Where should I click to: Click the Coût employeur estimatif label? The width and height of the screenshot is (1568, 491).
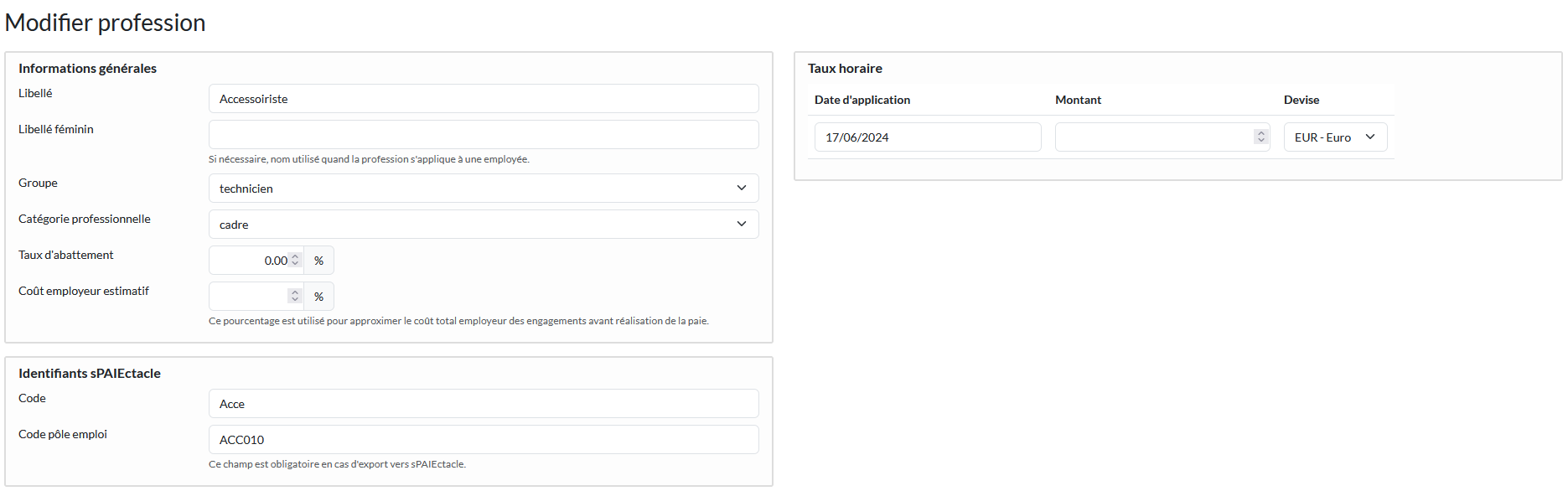(84, 291)
